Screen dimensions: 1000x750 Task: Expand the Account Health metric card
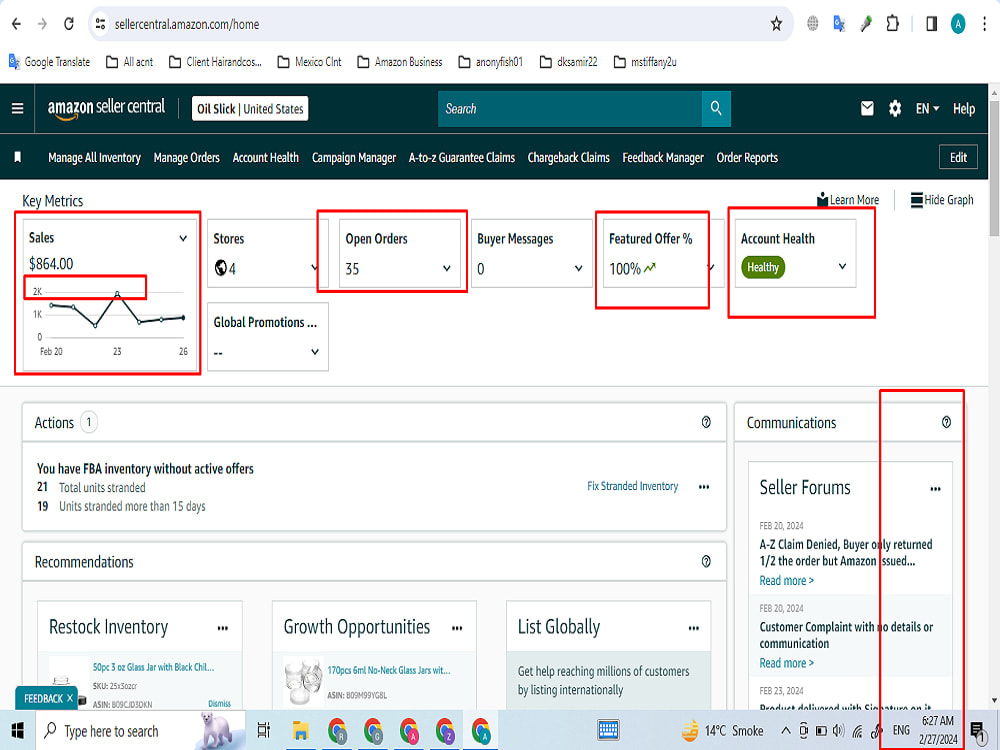tap(842, 267)
